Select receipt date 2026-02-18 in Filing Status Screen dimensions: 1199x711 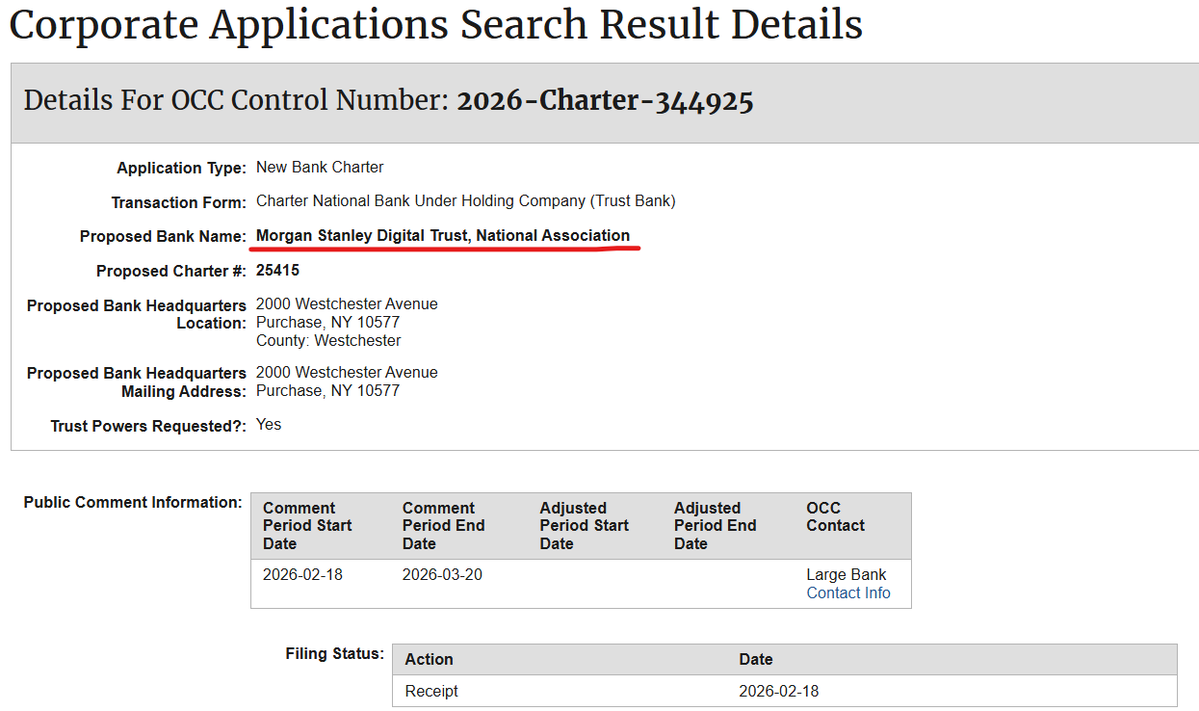tap(778, 691)
